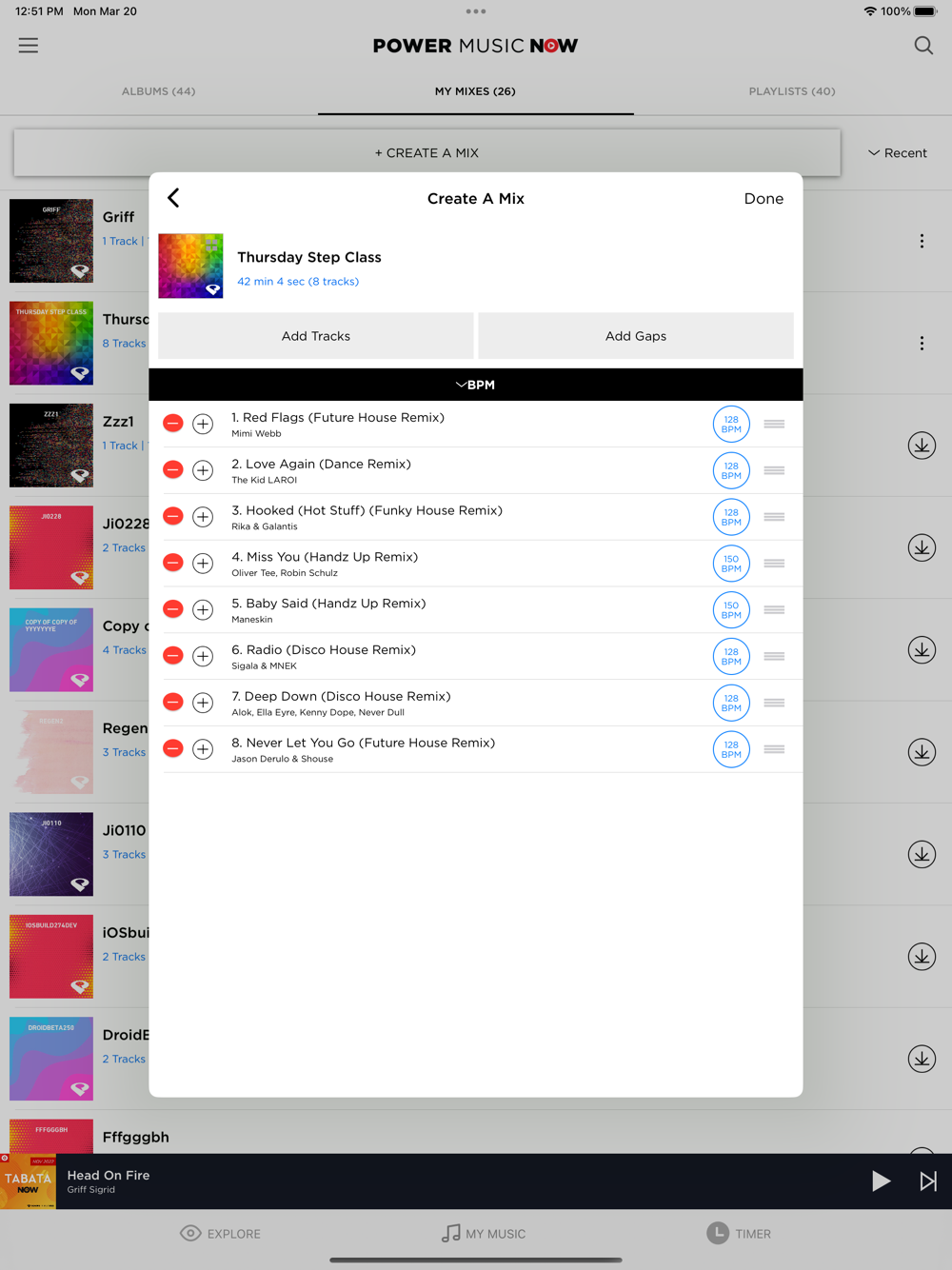
Task: Remove Hooked (Hot Stuff) track
Action: pyautogui.click(x=173, y=517)
